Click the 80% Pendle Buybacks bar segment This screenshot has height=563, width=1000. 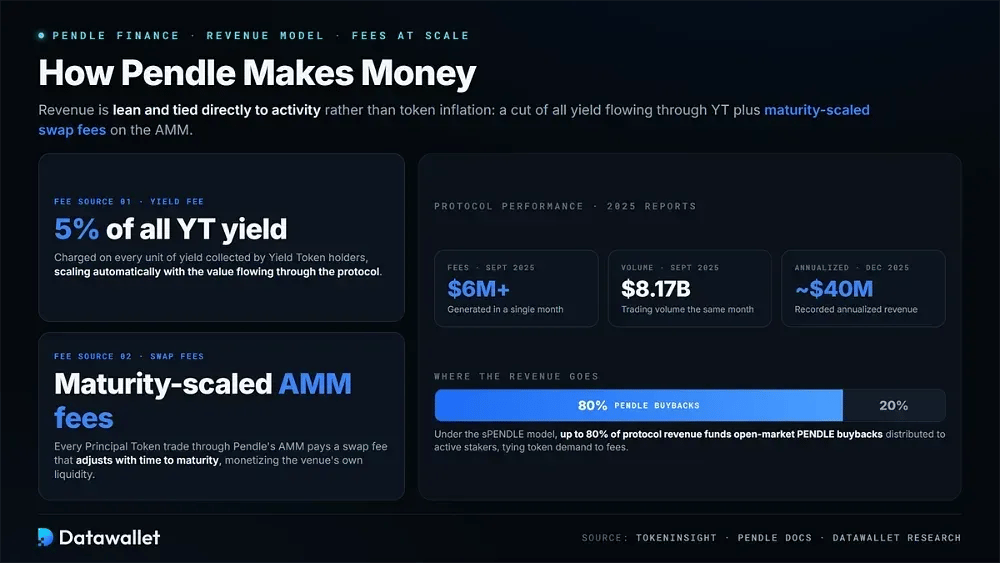(x=638, y=406)
